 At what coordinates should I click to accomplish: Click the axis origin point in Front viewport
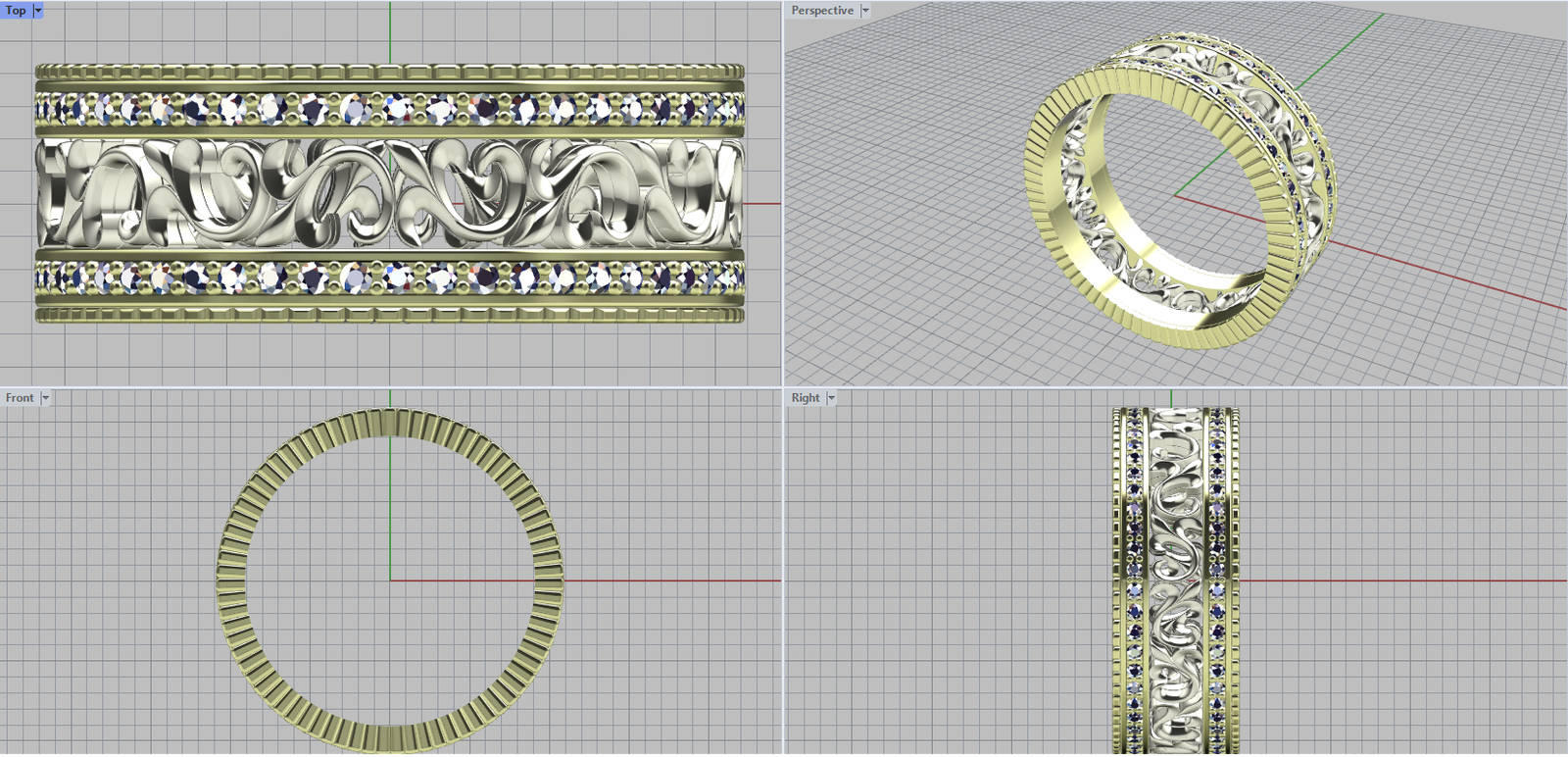point(390,580)
